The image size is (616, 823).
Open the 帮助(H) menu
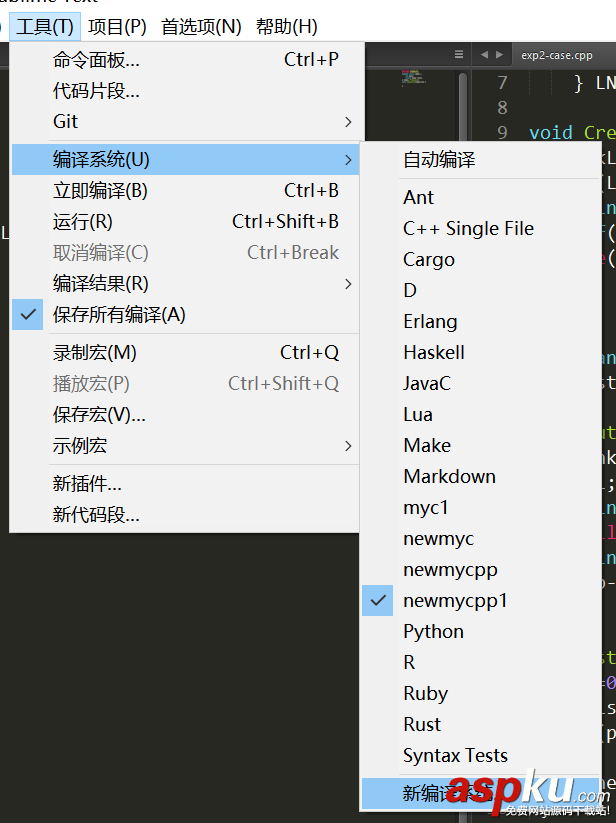tap(286, 27)
